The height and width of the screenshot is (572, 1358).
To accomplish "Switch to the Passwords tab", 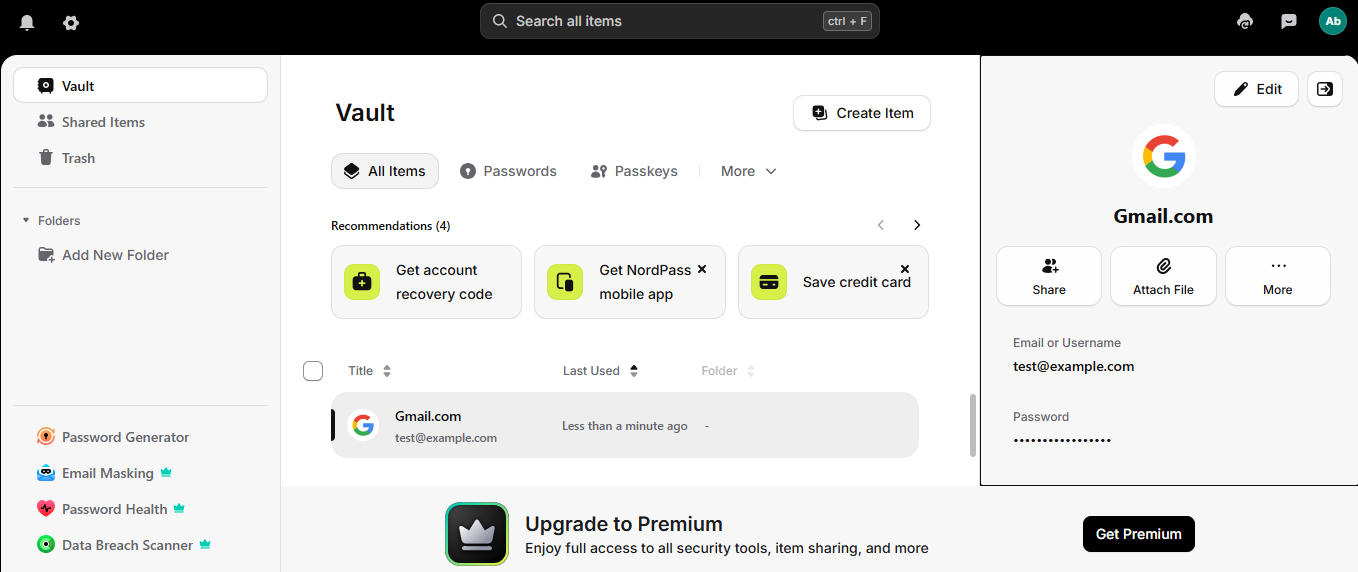I will (508, 171).
